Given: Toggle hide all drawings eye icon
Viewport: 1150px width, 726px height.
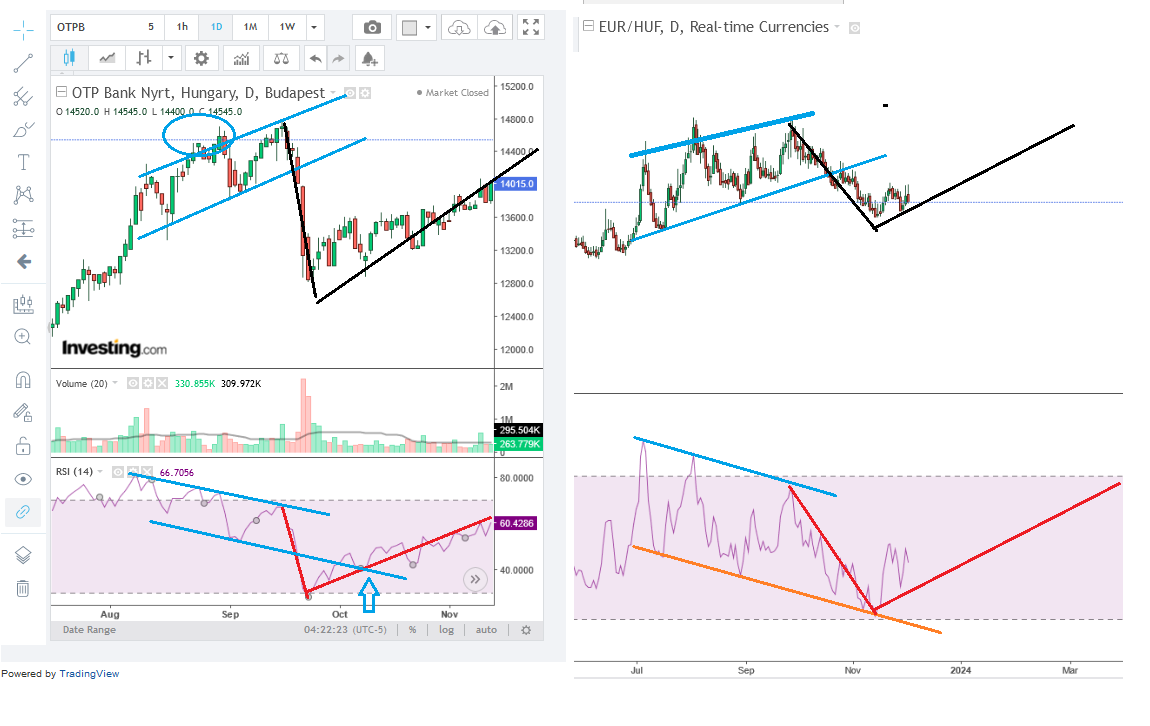Looking at the screenshot, I should pos(22,479).
